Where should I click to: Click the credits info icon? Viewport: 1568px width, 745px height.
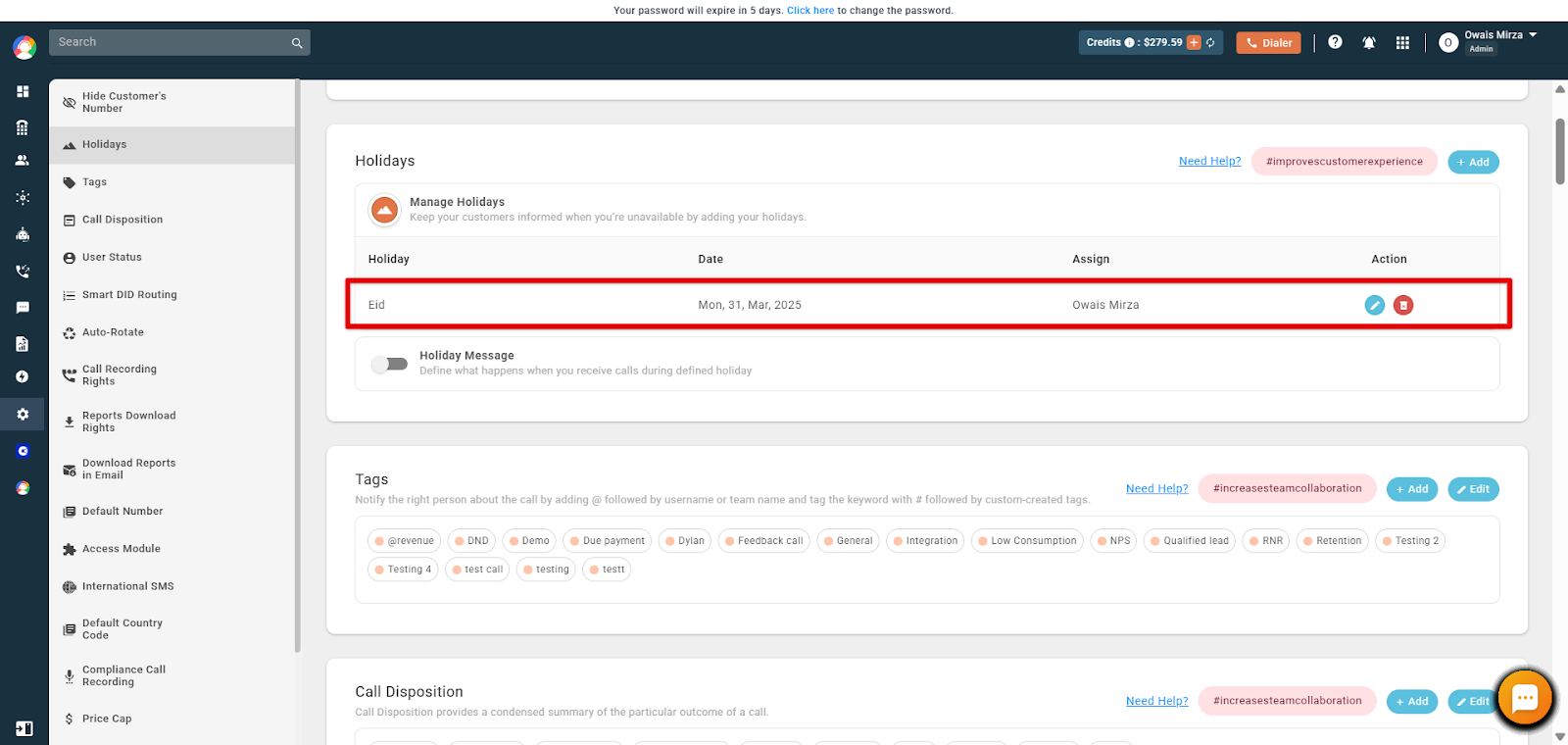point(1129,43)
